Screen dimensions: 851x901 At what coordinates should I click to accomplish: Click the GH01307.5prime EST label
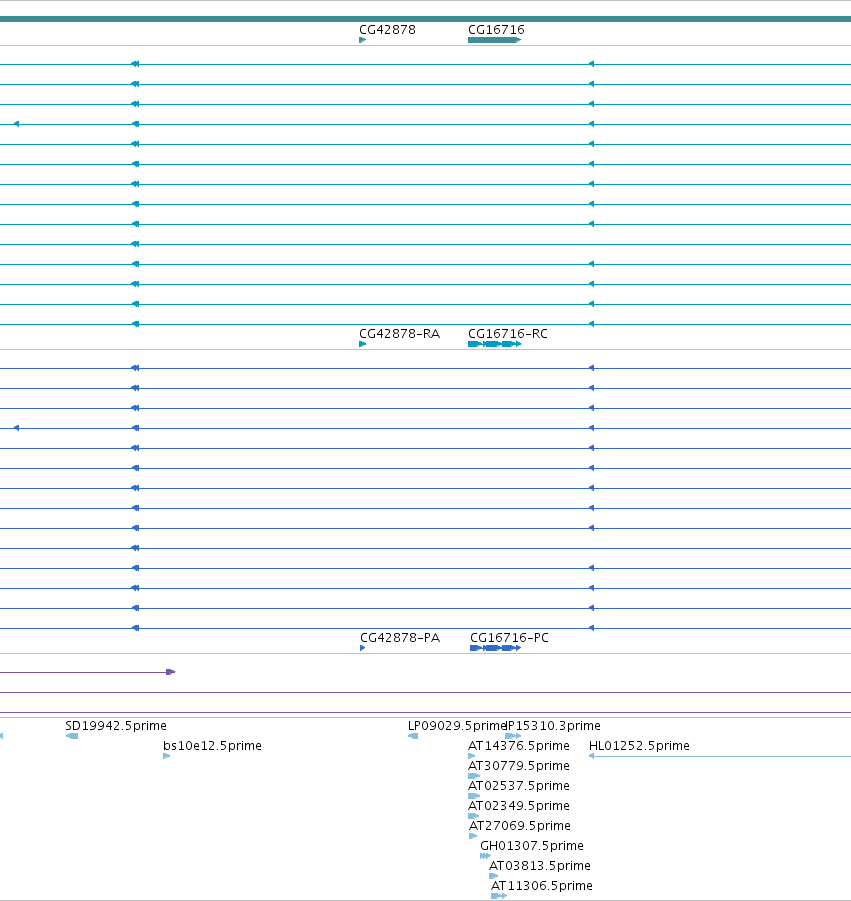532,846
